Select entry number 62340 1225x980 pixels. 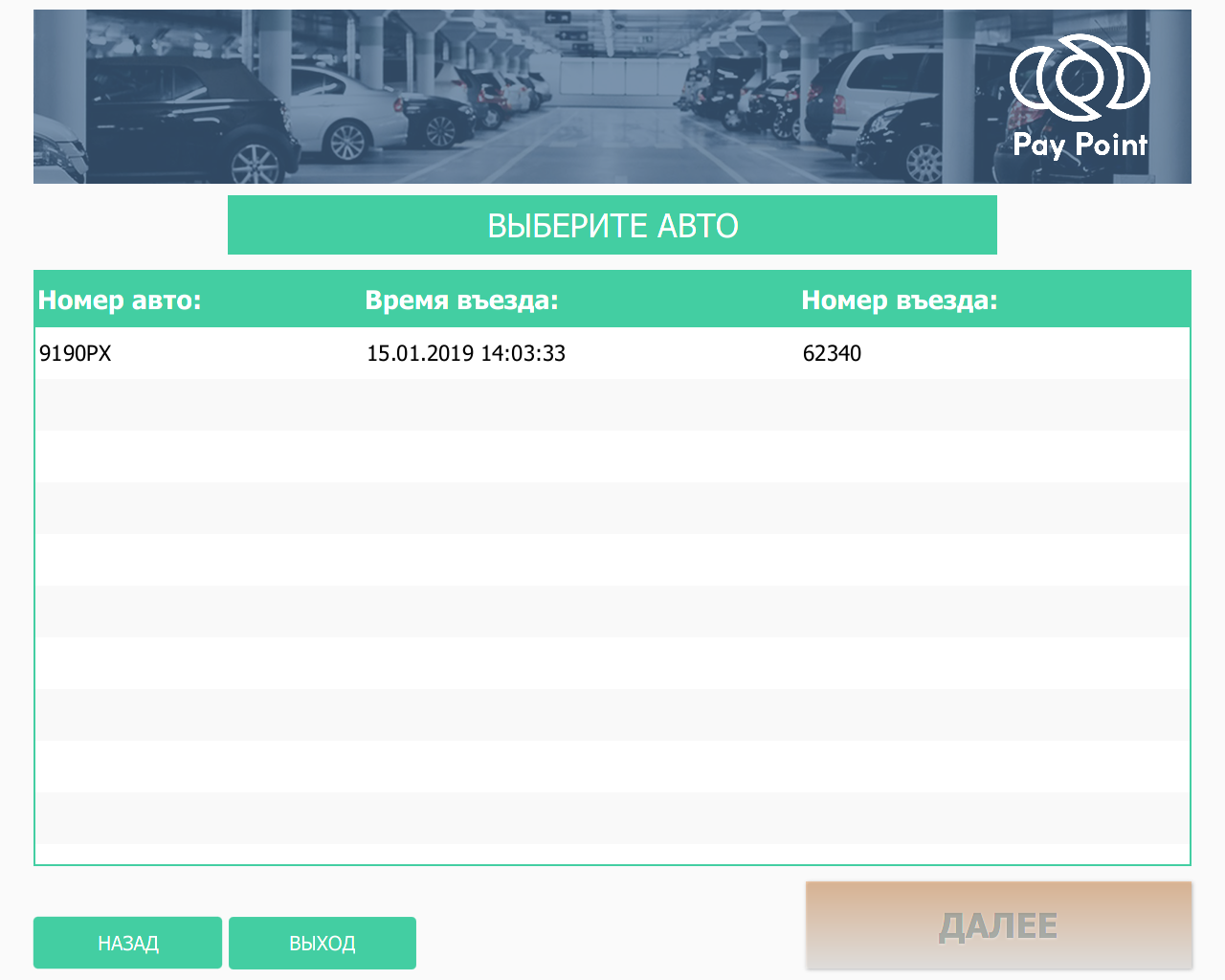832,353
